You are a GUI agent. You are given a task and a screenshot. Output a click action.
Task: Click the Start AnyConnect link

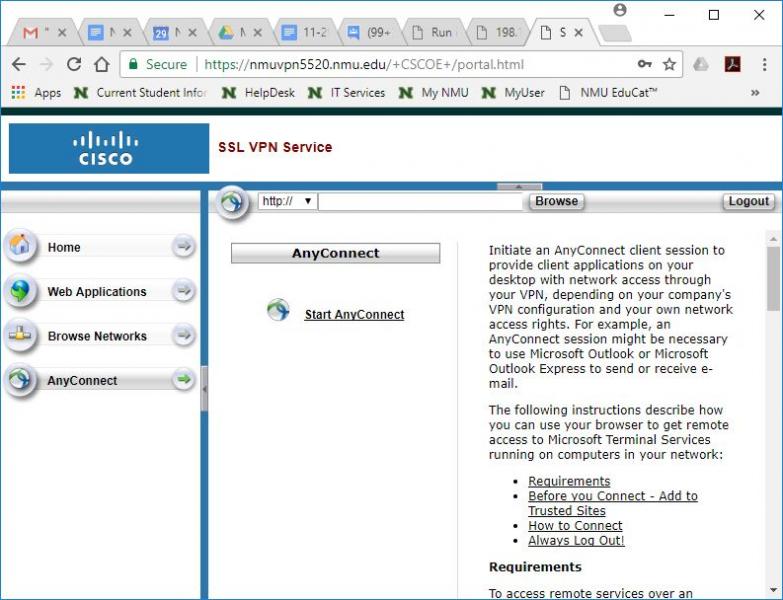point(355,314)
